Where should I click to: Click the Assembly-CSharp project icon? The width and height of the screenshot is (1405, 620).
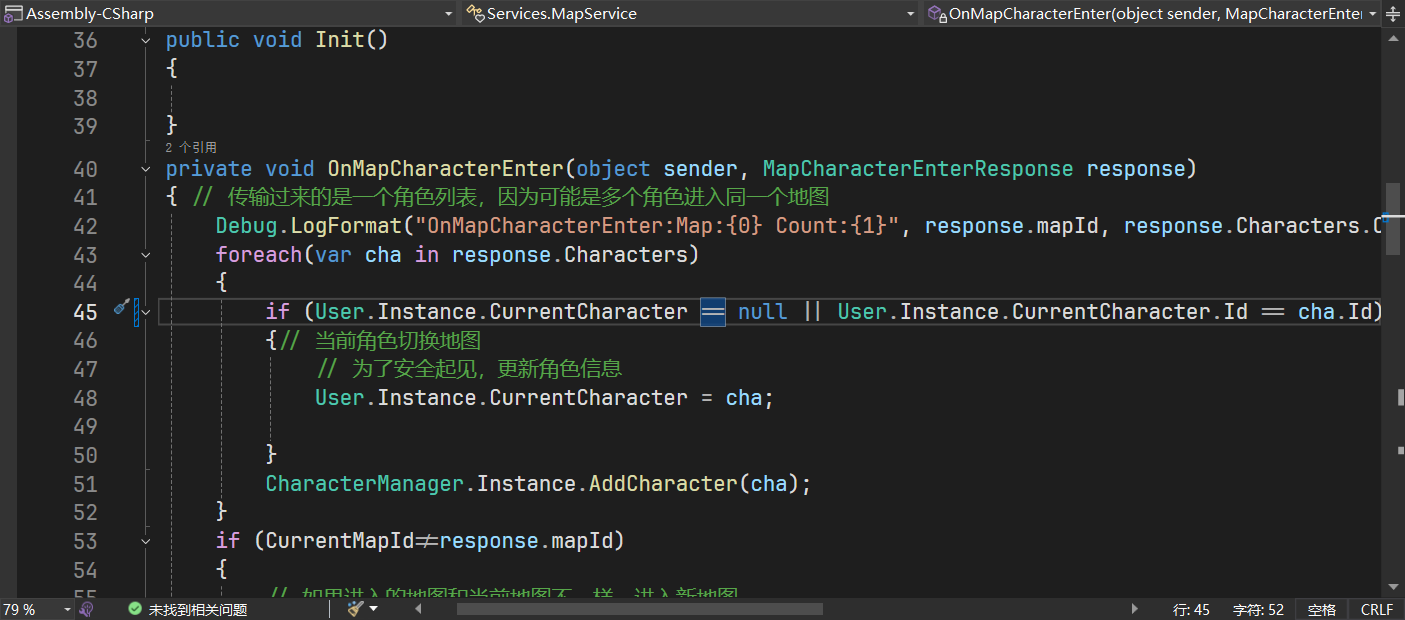pyautogui.click(x=13, y=14)
